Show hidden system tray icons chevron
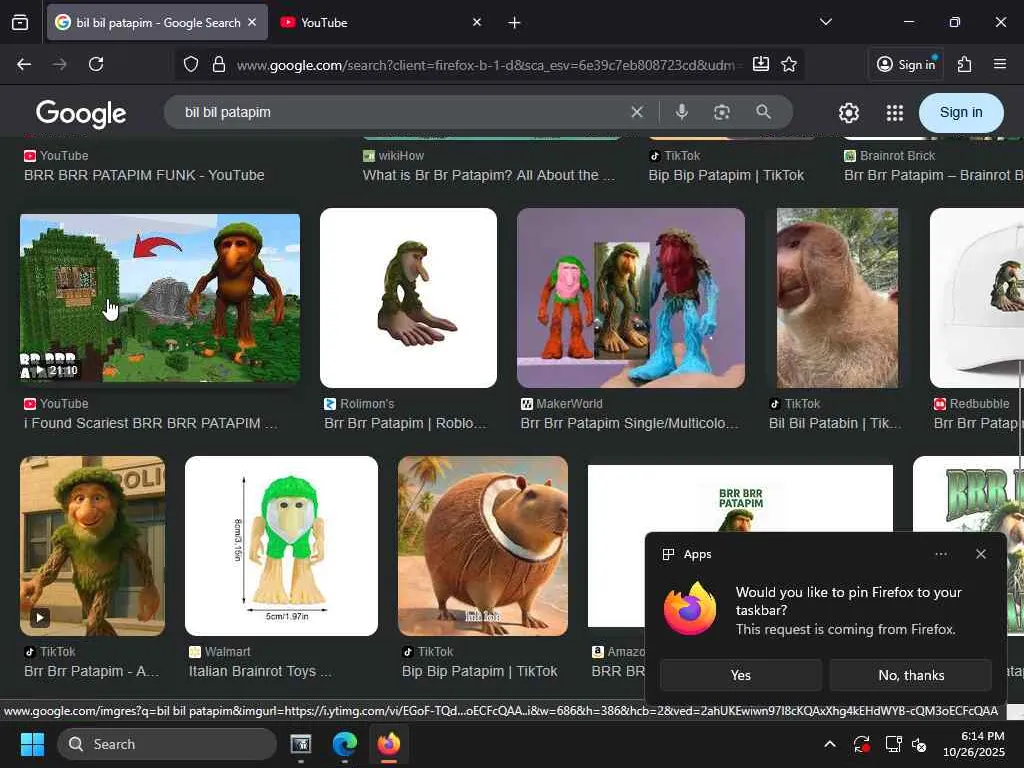This screenshot has height=768, width=1024. click(x=829, y=744)
